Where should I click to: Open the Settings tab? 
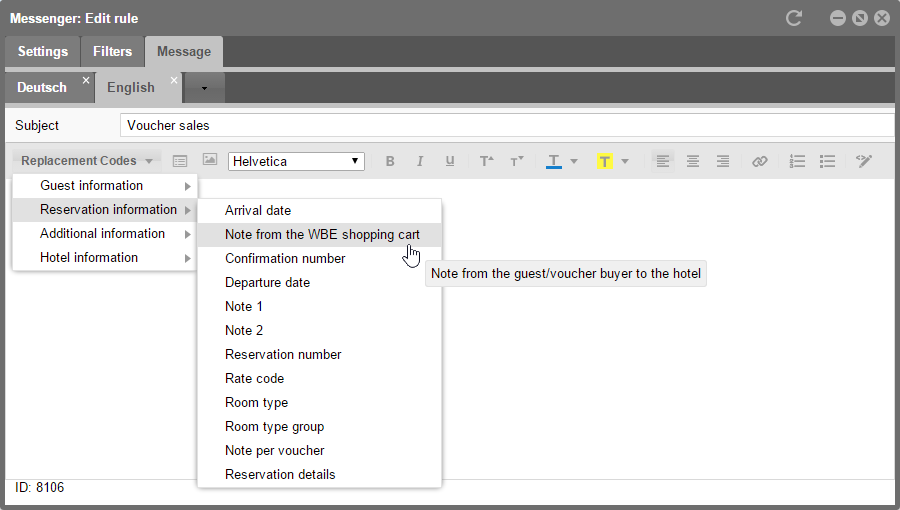click(42, 52)
